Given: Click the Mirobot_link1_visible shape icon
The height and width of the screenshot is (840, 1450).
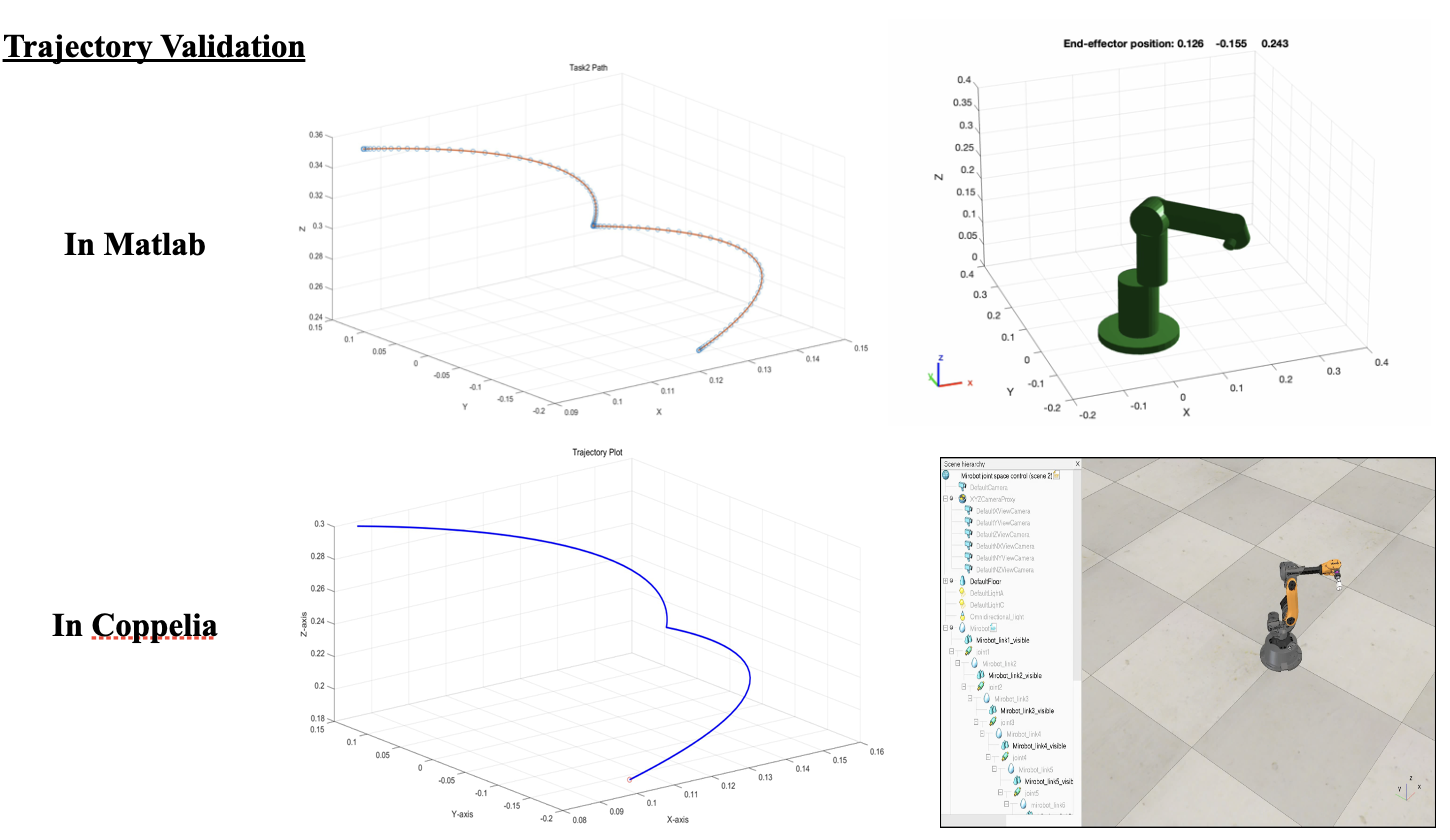Looking at the screenshot, I should [x=968, y=640].
